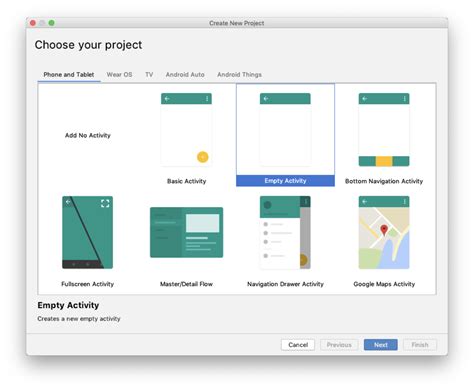Click the back arrow in Basic Activity preview
Image resolution: width=474 pixels, height=390 pixels.
[167, 99]
